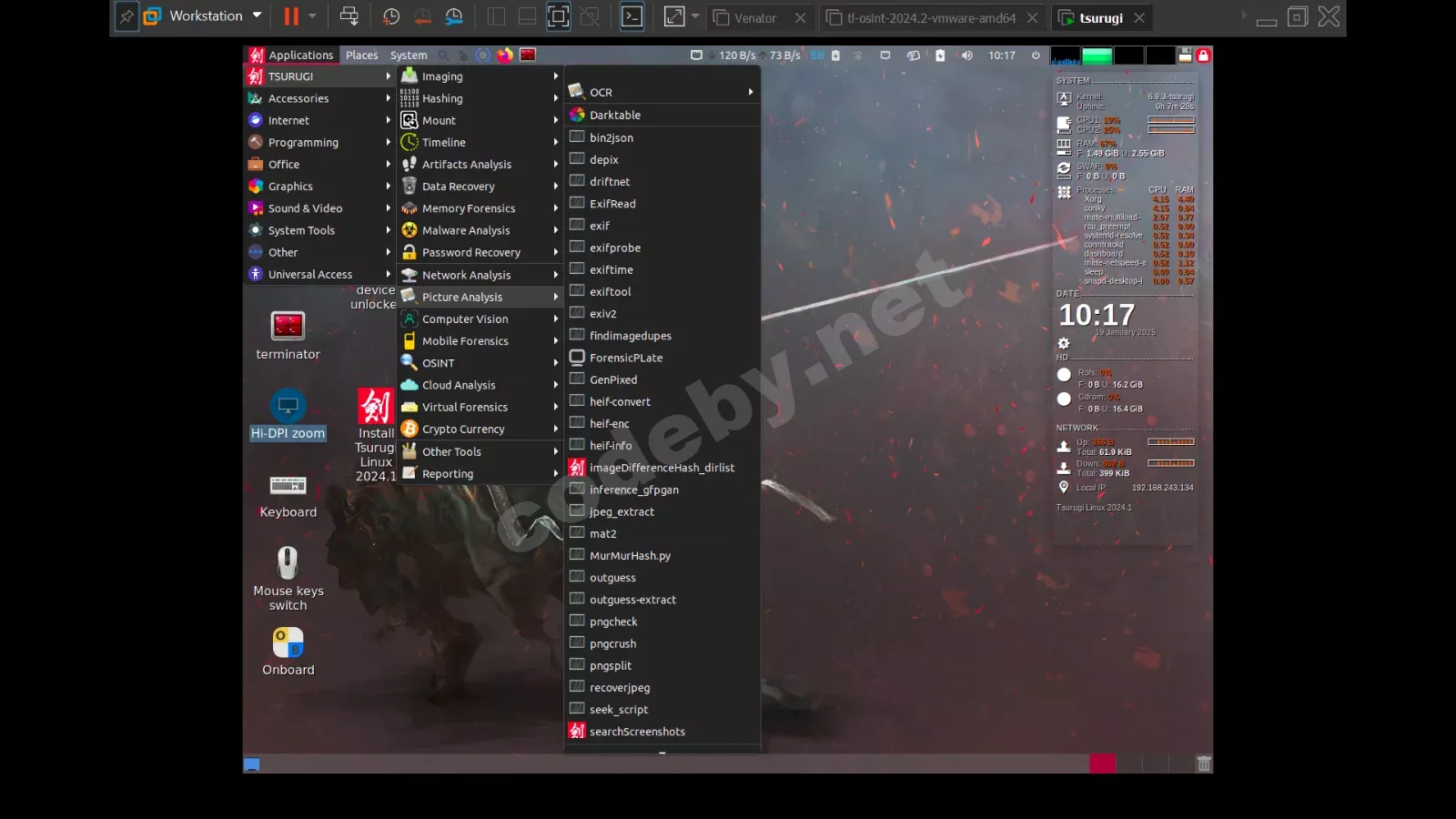1456x819 pixels.
Task: Send Ctrl+Alt+Del to the VM
Action: pos(349,16)
